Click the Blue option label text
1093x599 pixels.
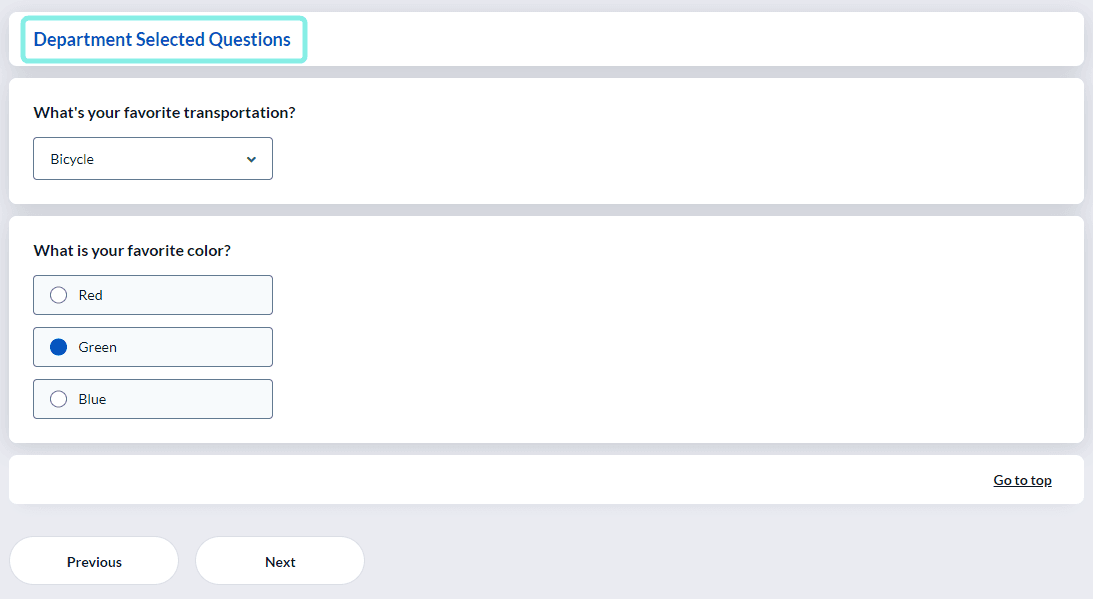(92, 399)
